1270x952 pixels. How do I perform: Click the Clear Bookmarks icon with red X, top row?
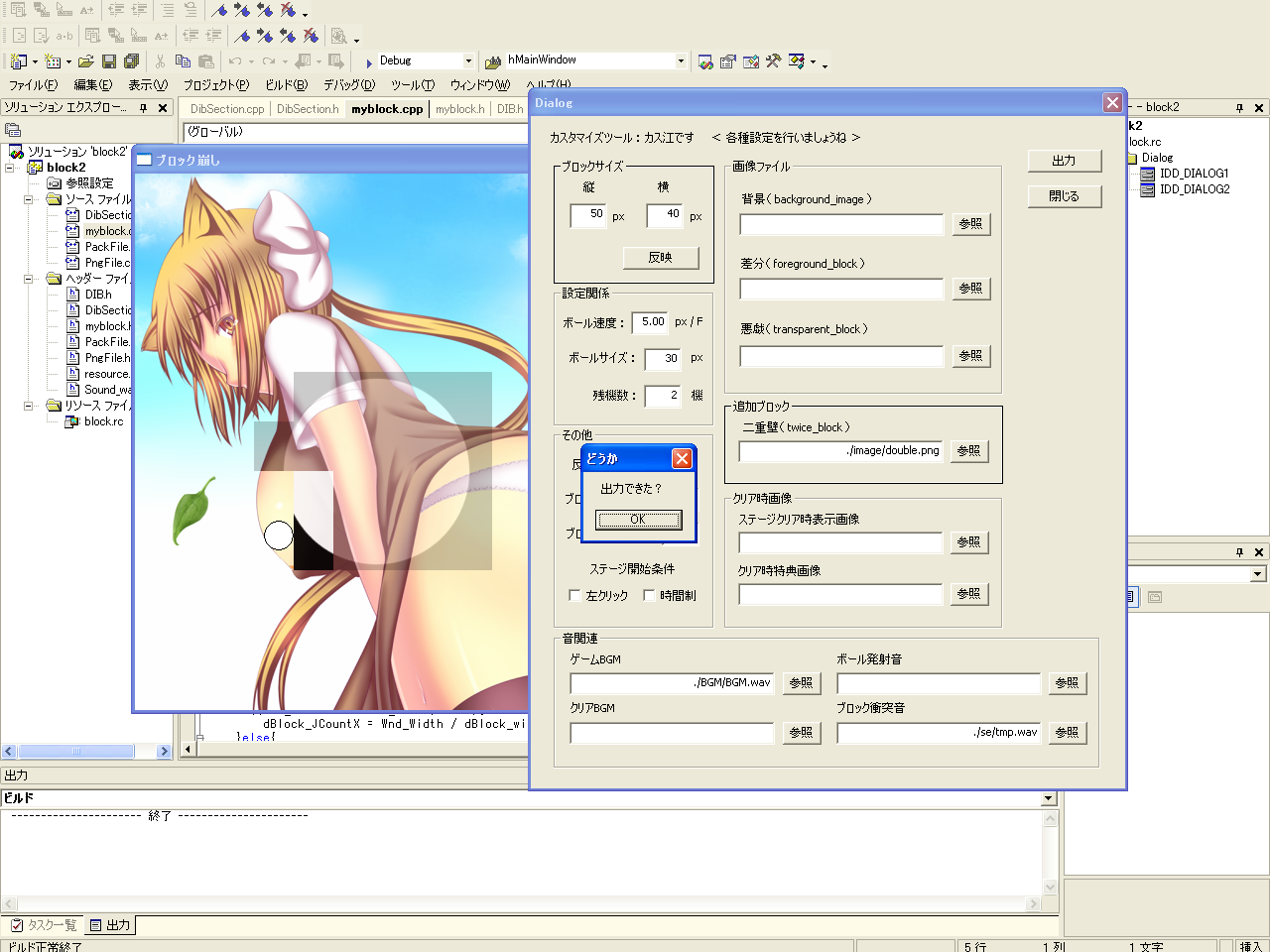pyautogui.click(x=288, y=11)
